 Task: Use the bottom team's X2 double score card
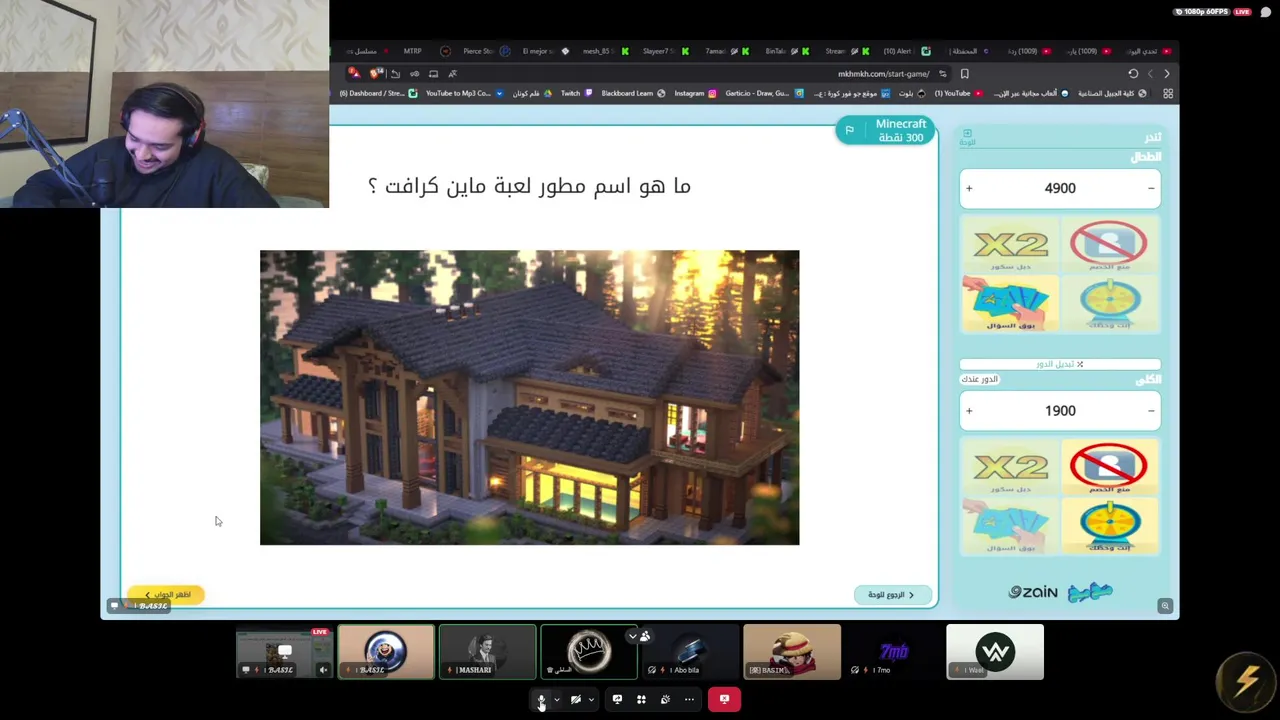(x=1010, y=469)
